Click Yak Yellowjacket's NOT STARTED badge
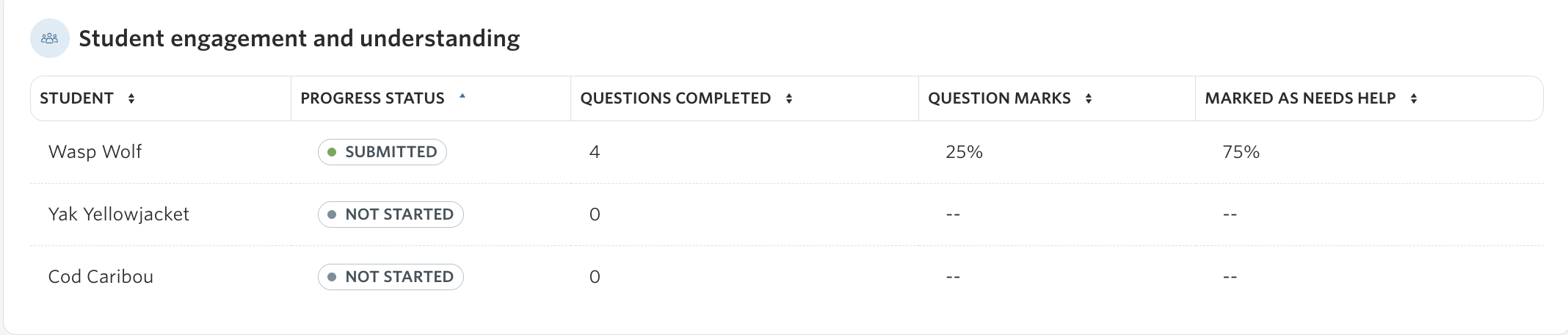This screenshot has height=335, width=1568. [x=391, y=215]
